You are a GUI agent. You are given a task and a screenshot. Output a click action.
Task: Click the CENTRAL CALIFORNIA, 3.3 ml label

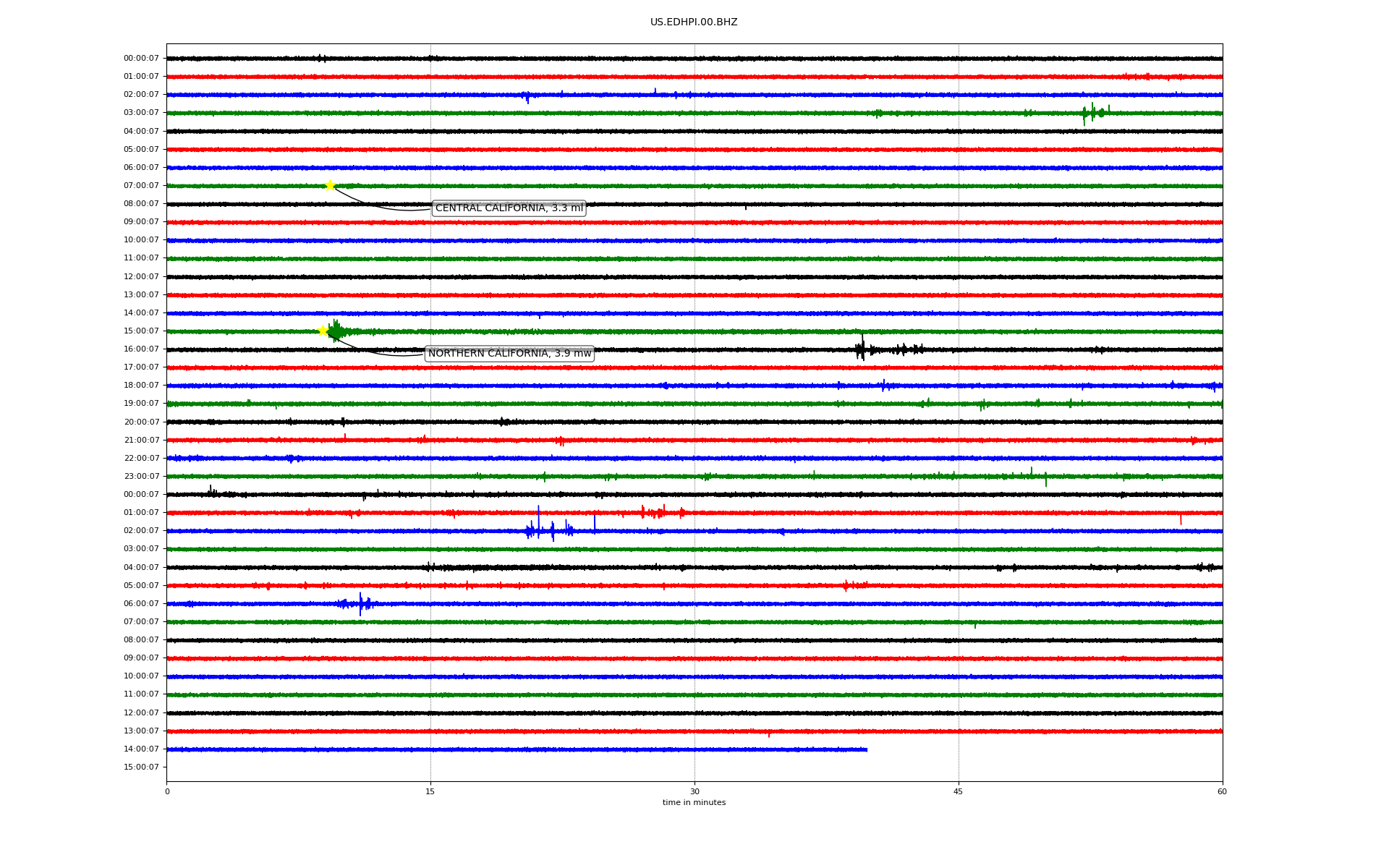(x=509, y=208)
